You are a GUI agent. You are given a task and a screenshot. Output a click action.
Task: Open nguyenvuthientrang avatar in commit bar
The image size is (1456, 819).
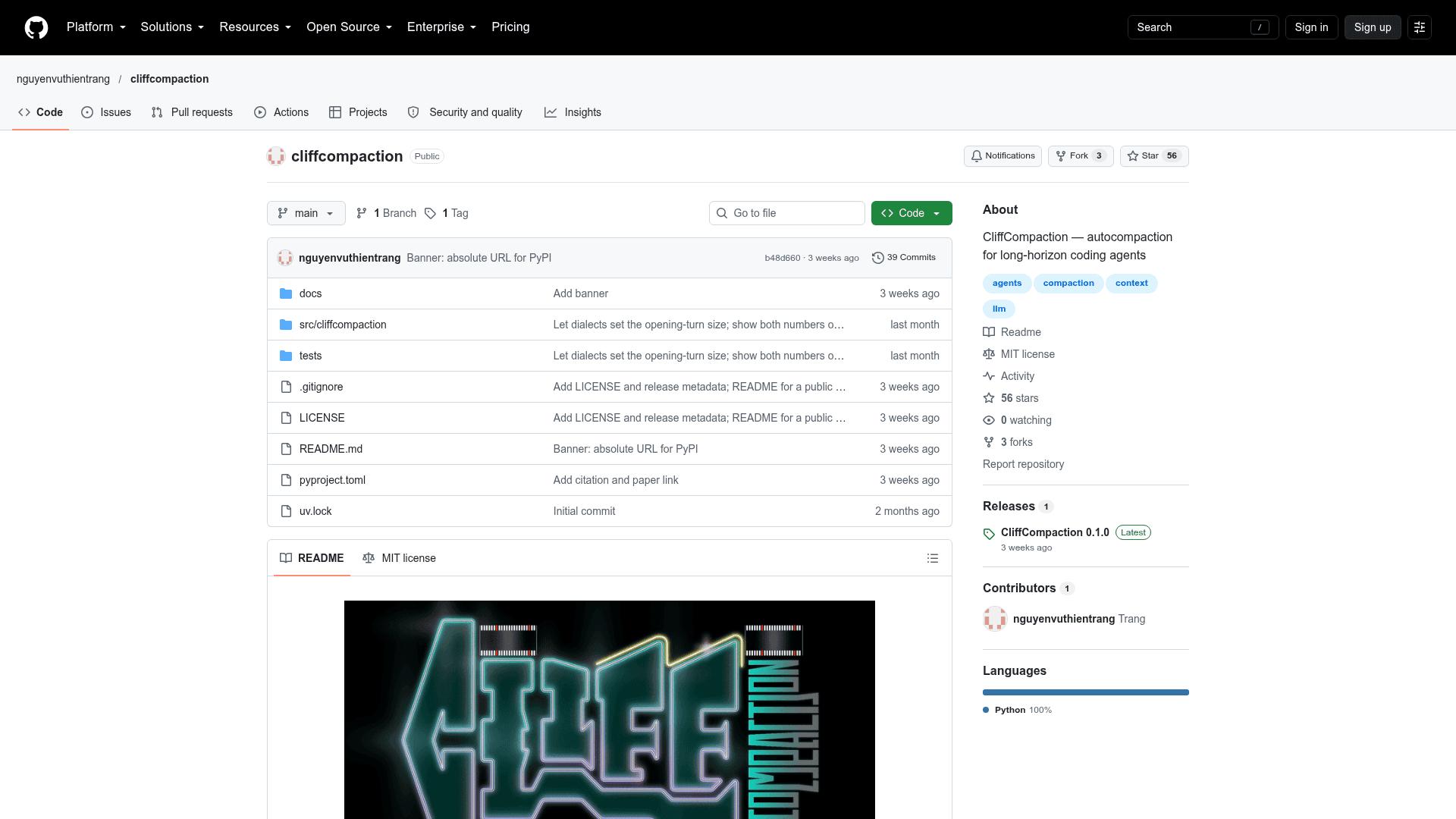click(x=285, y=258)
